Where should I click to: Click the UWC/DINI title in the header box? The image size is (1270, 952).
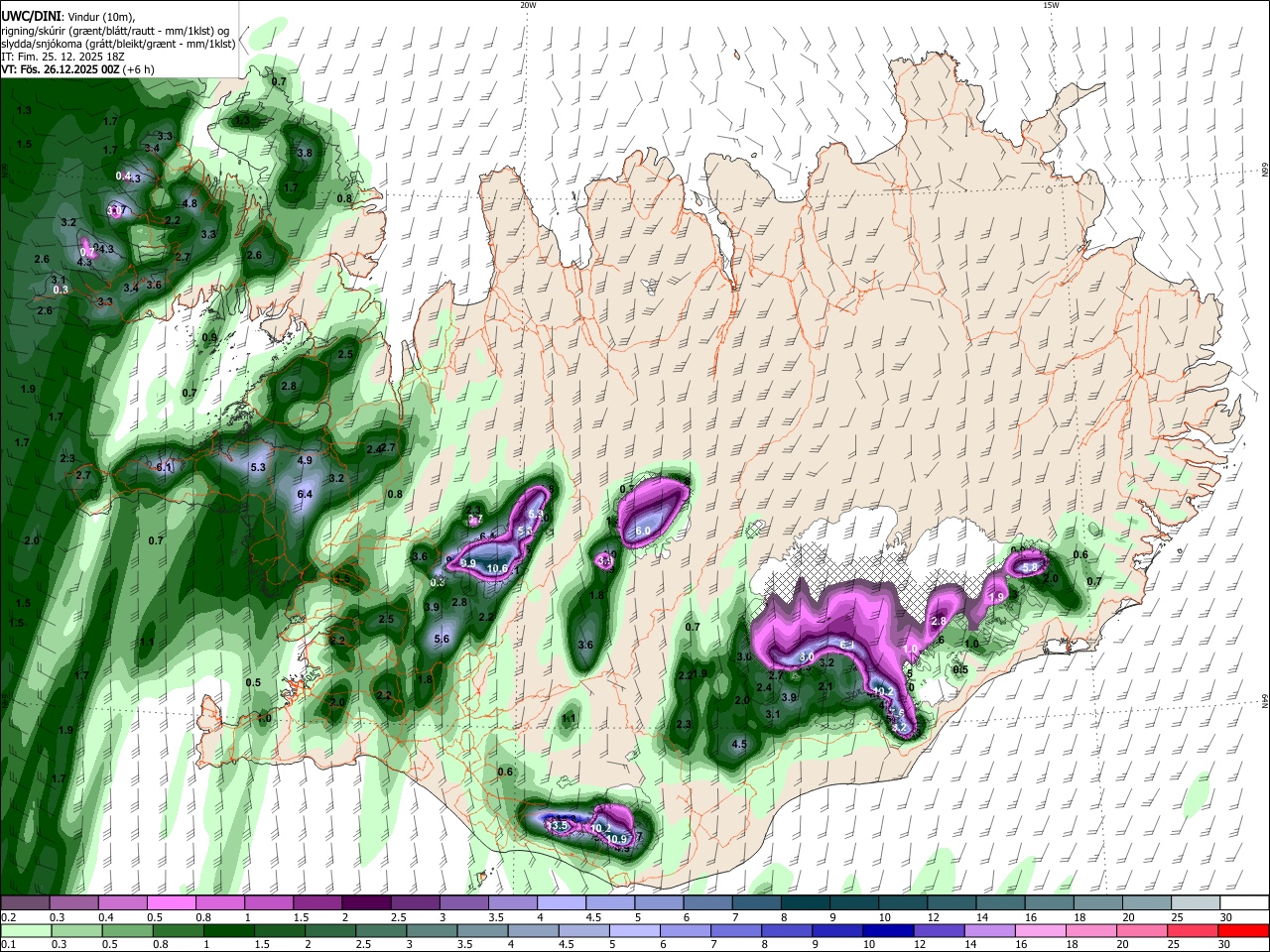31,15
